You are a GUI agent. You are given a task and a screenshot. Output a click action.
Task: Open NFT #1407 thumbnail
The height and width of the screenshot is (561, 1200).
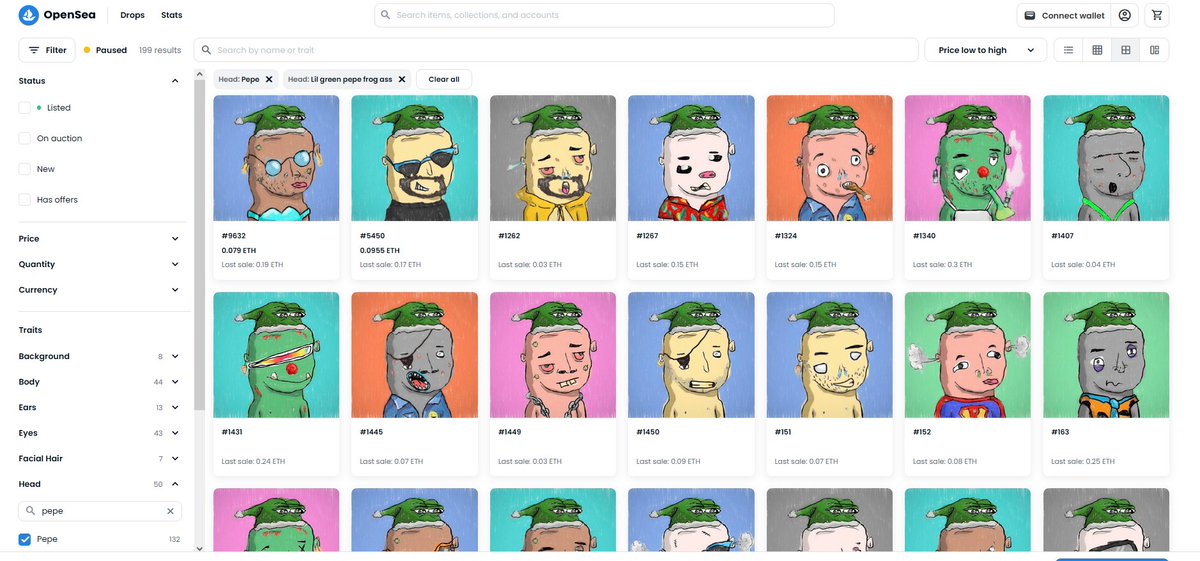tap(1106, 158)
